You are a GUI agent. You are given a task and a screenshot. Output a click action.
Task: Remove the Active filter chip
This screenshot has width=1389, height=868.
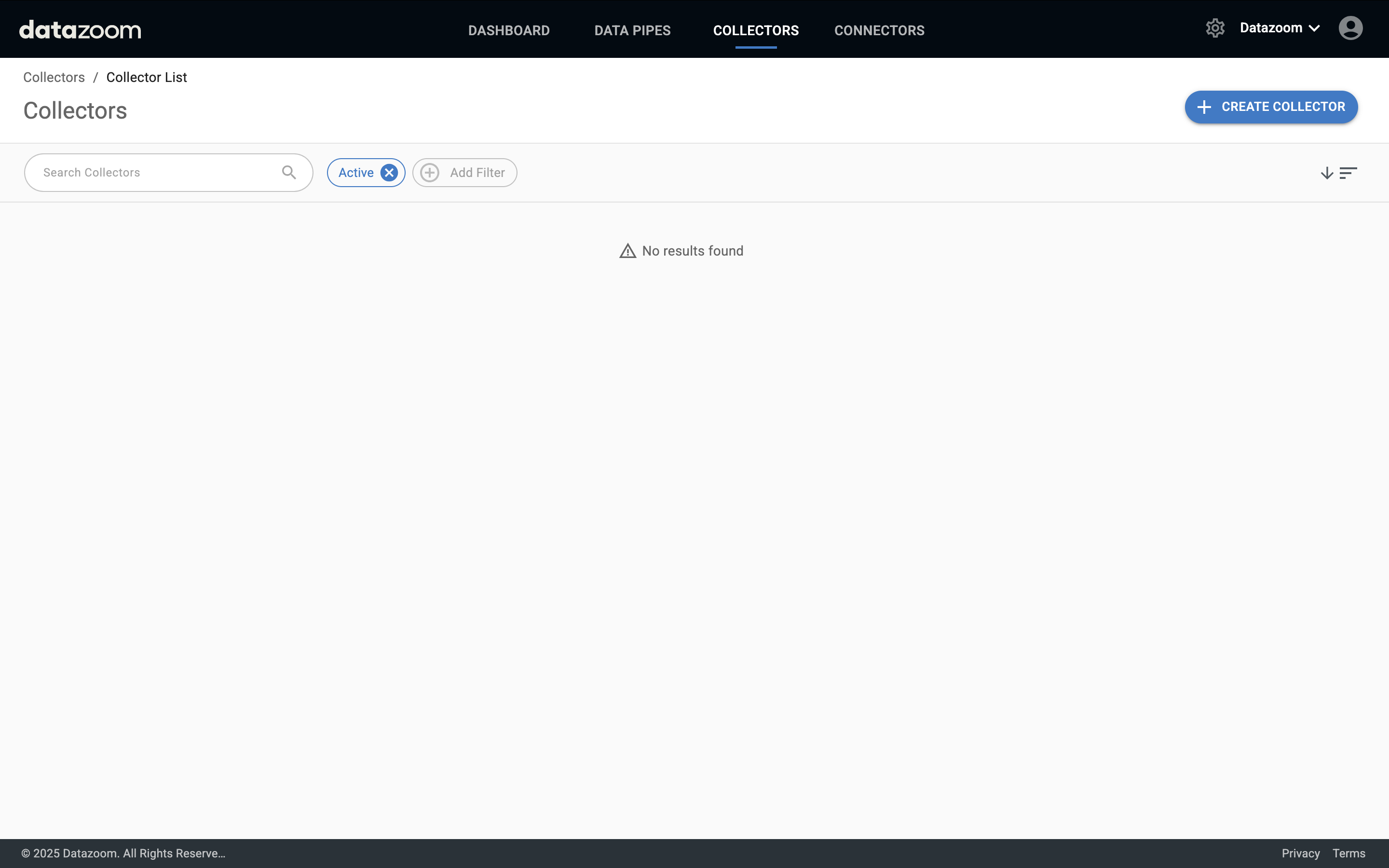(389, 173)
